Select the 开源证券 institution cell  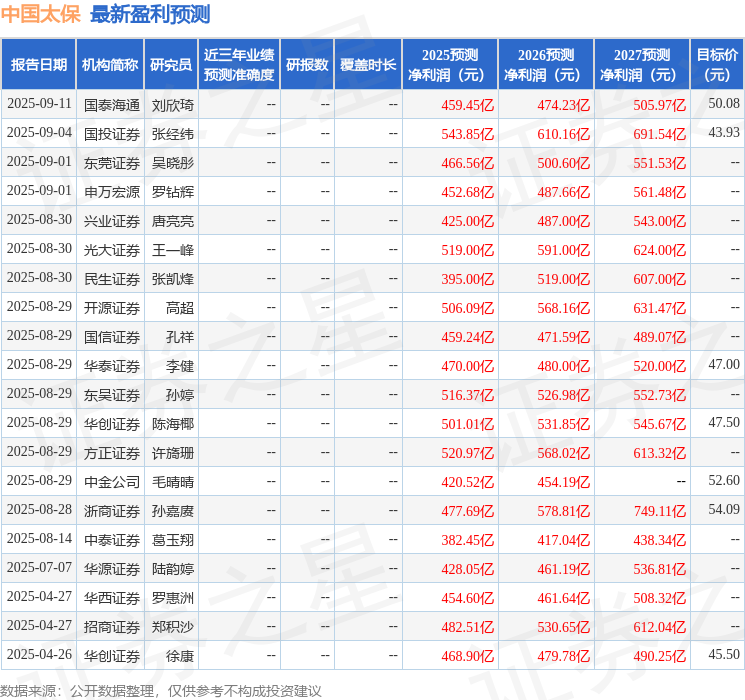point(112,308)
